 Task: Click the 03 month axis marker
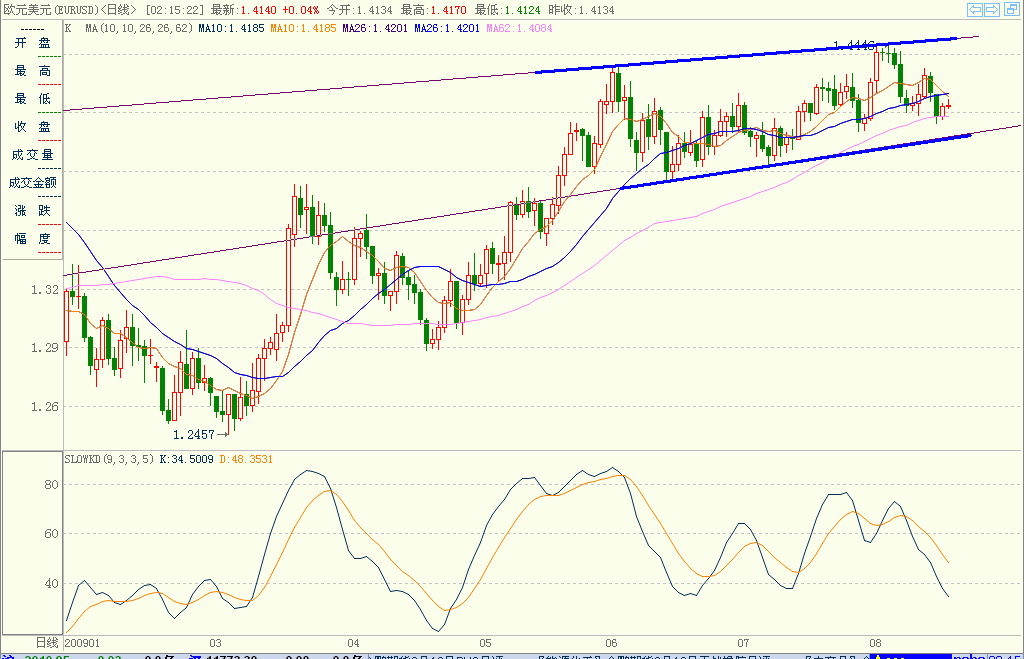pos(216,643)
